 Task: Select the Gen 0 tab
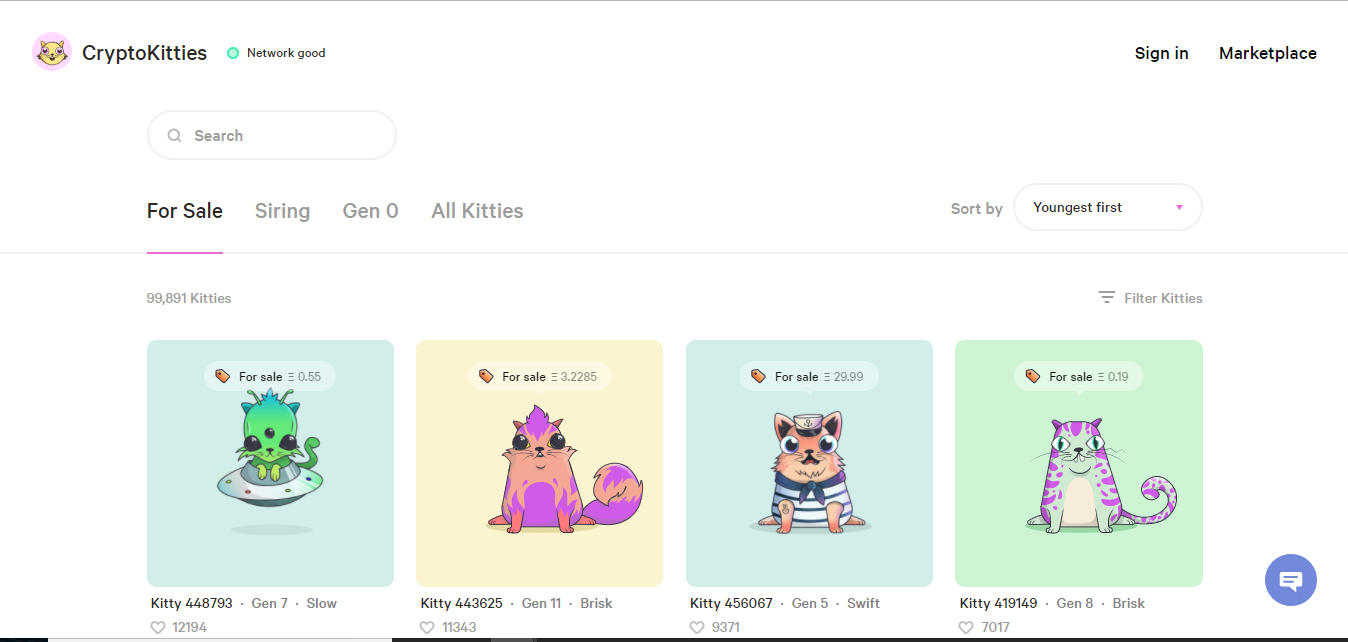(x=370, y=211)
